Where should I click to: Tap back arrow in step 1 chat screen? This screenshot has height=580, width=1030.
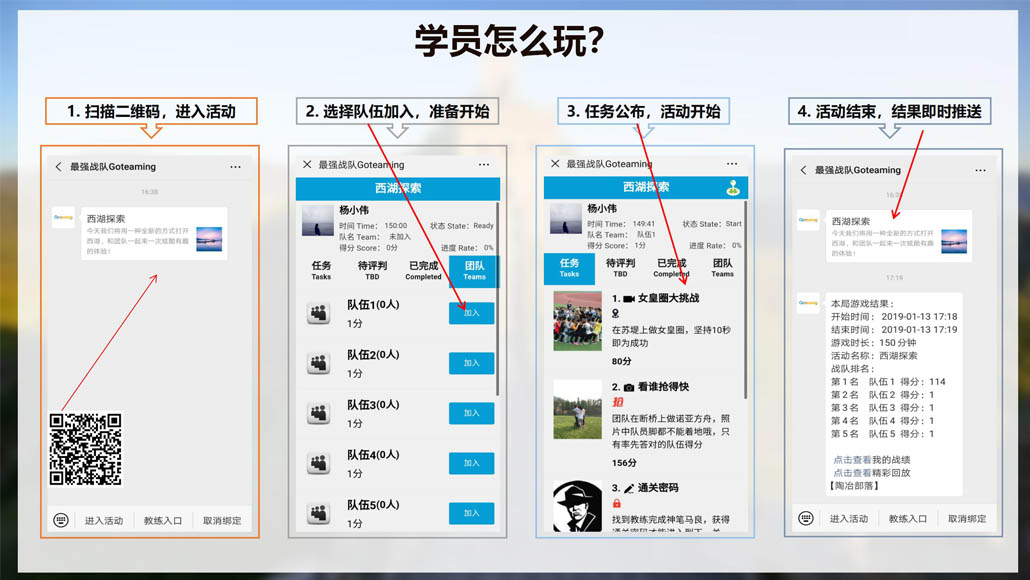tap(58, 167)
